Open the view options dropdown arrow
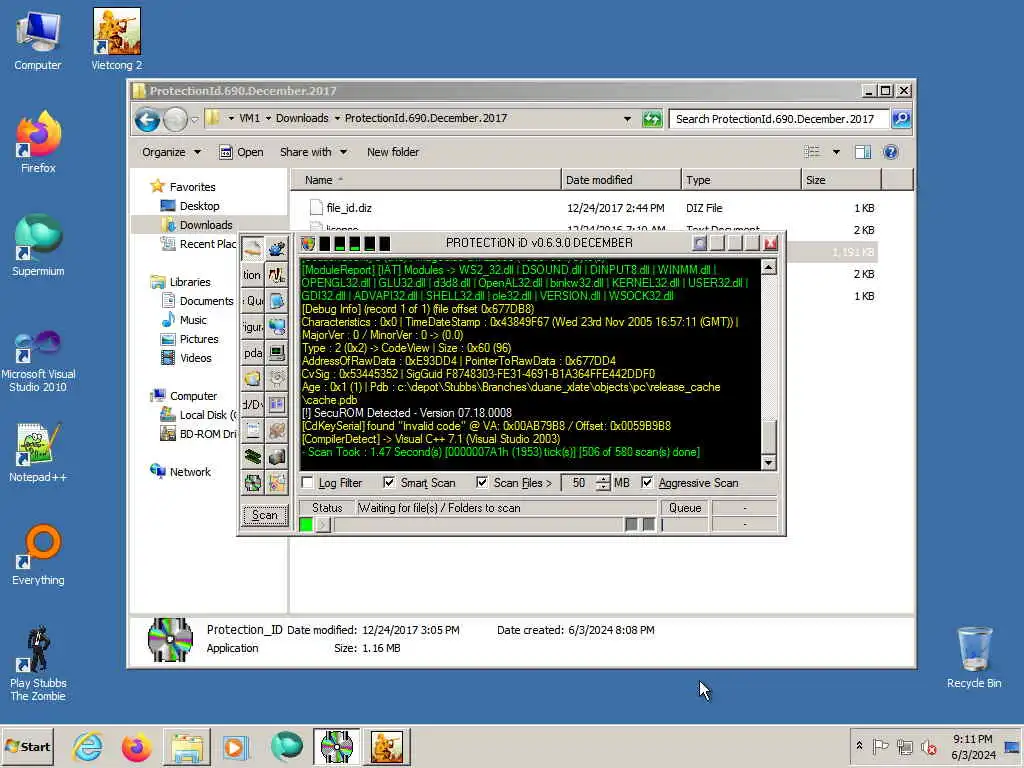 coord(836,152)
